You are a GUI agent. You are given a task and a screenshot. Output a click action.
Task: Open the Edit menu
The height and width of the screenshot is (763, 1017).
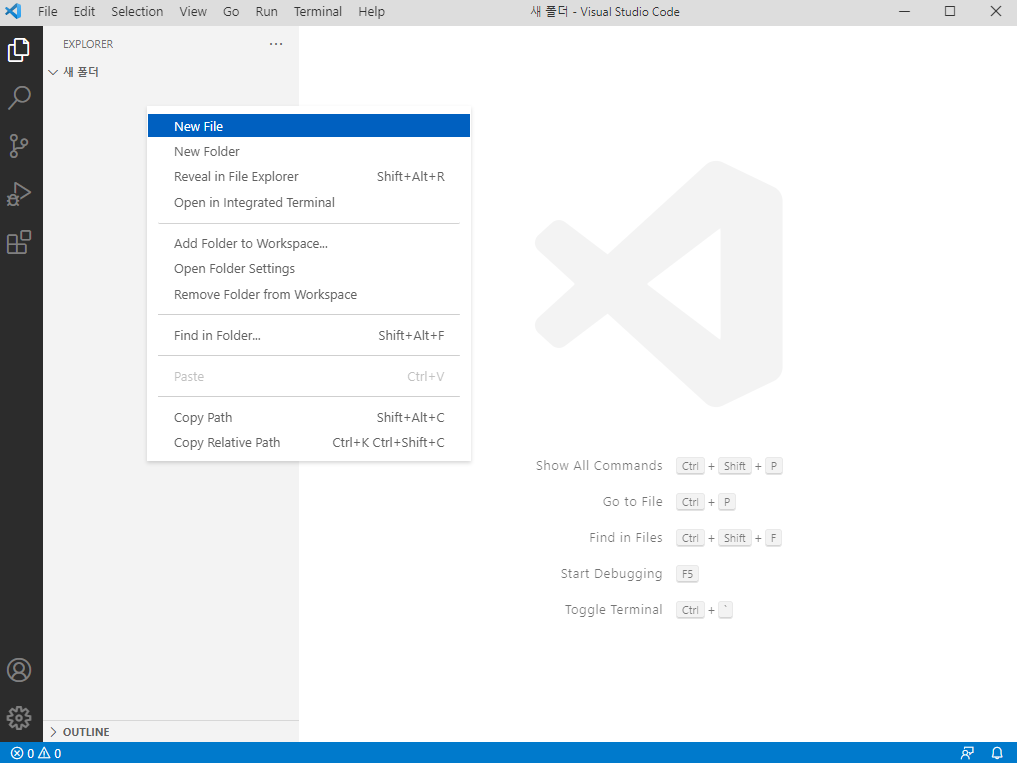click(x=84, y=12)
